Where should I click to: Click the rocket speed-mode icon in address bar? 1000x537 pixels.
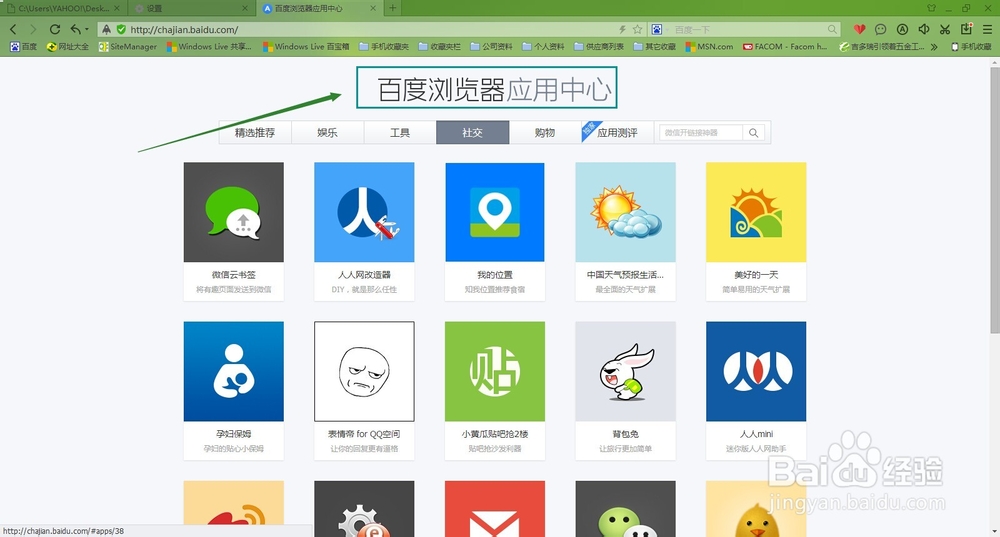107,29
